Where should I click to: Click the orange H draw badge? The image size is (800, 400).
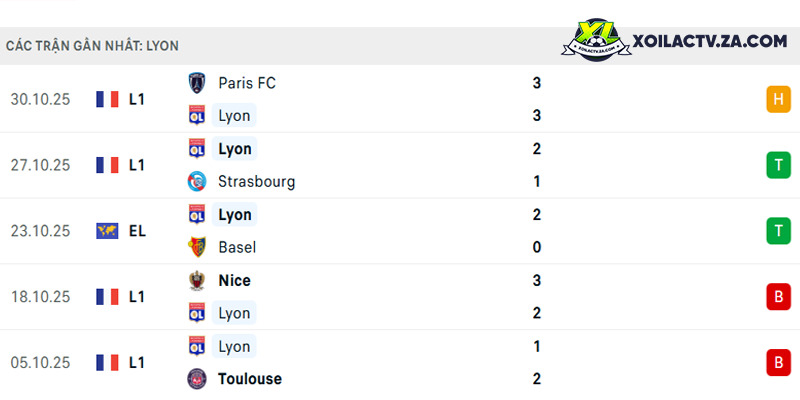point(778,99)
